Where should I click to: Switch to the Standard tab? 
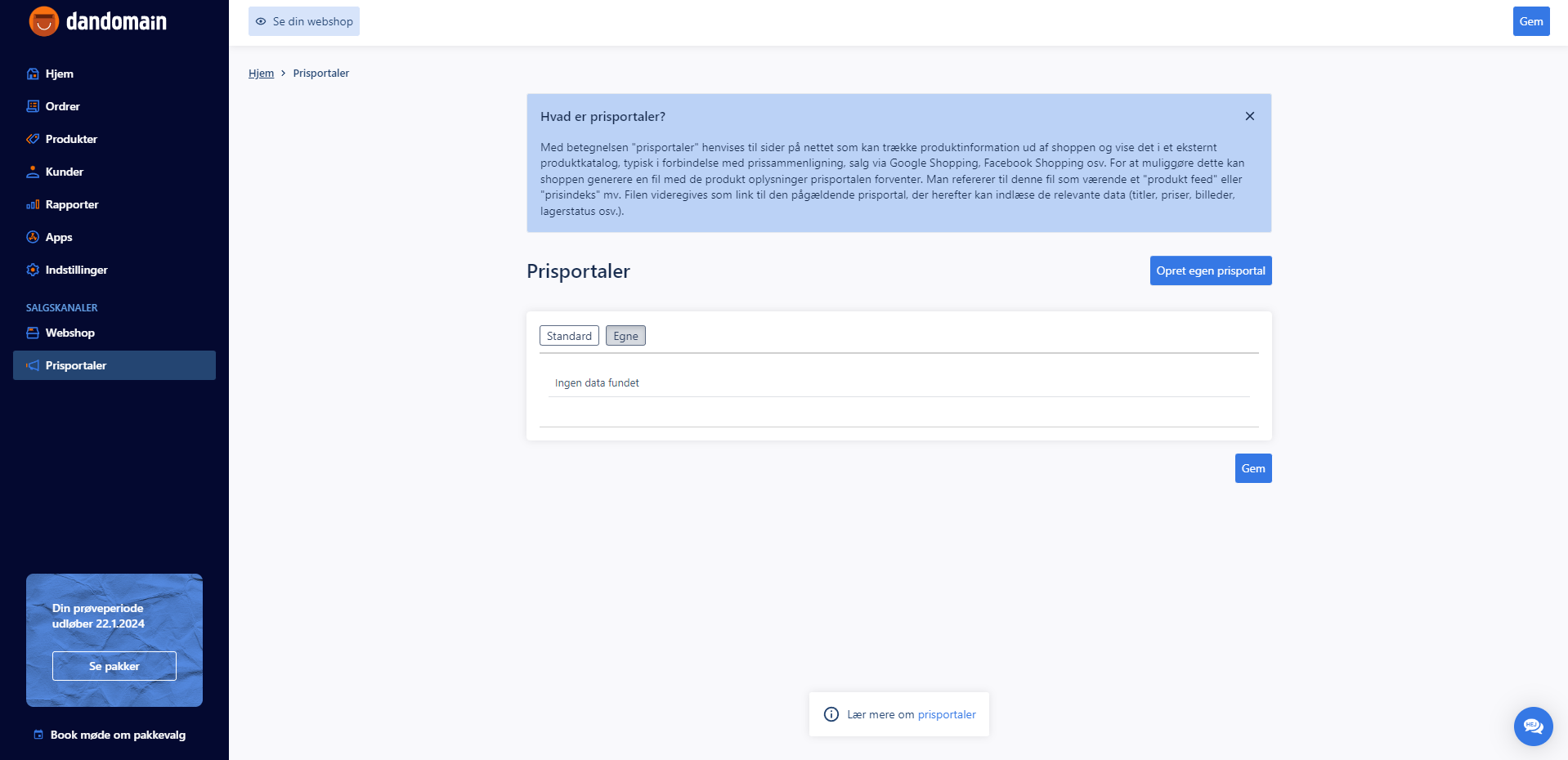coord(569,336)
